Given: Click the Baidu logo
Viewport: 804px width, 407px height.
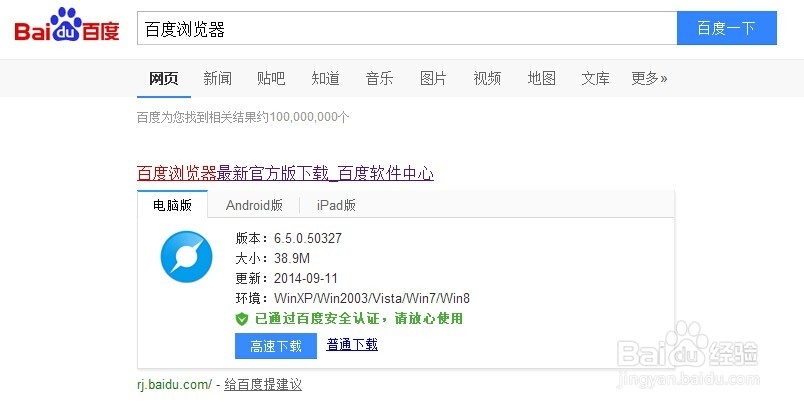Looking at the screenshot, I should point(67,25).
